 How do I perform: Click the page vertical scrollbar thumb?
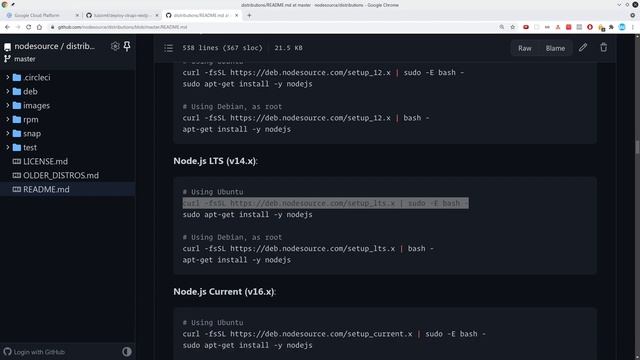click(x=637, y=147)
